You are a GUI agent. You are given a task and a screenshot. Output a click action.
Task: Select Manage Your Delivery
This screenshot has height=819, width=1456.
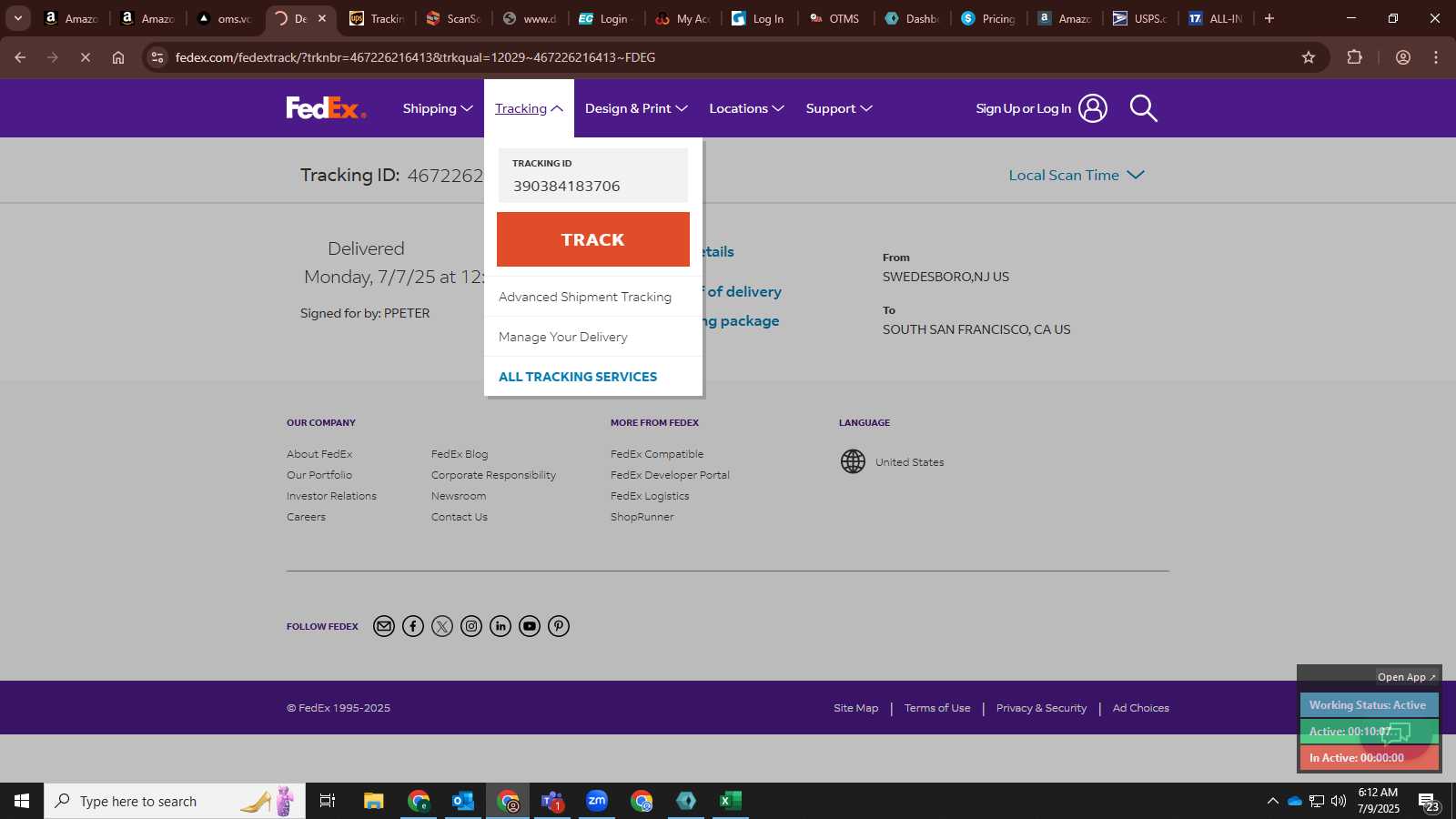pyautogui.click(x=563, y=337)
